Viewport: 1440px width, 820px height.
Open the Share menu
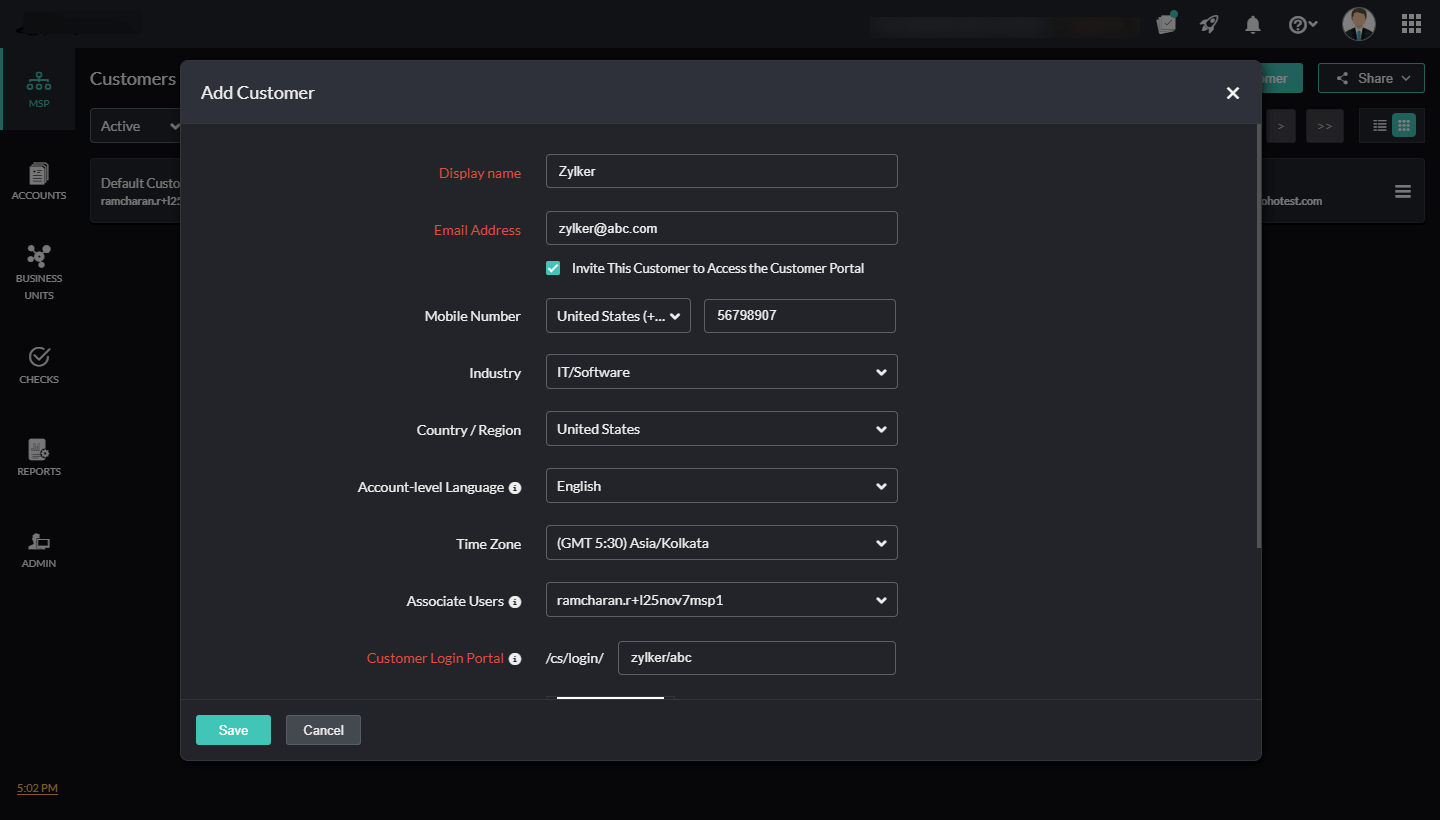[x=1370, y=78]
